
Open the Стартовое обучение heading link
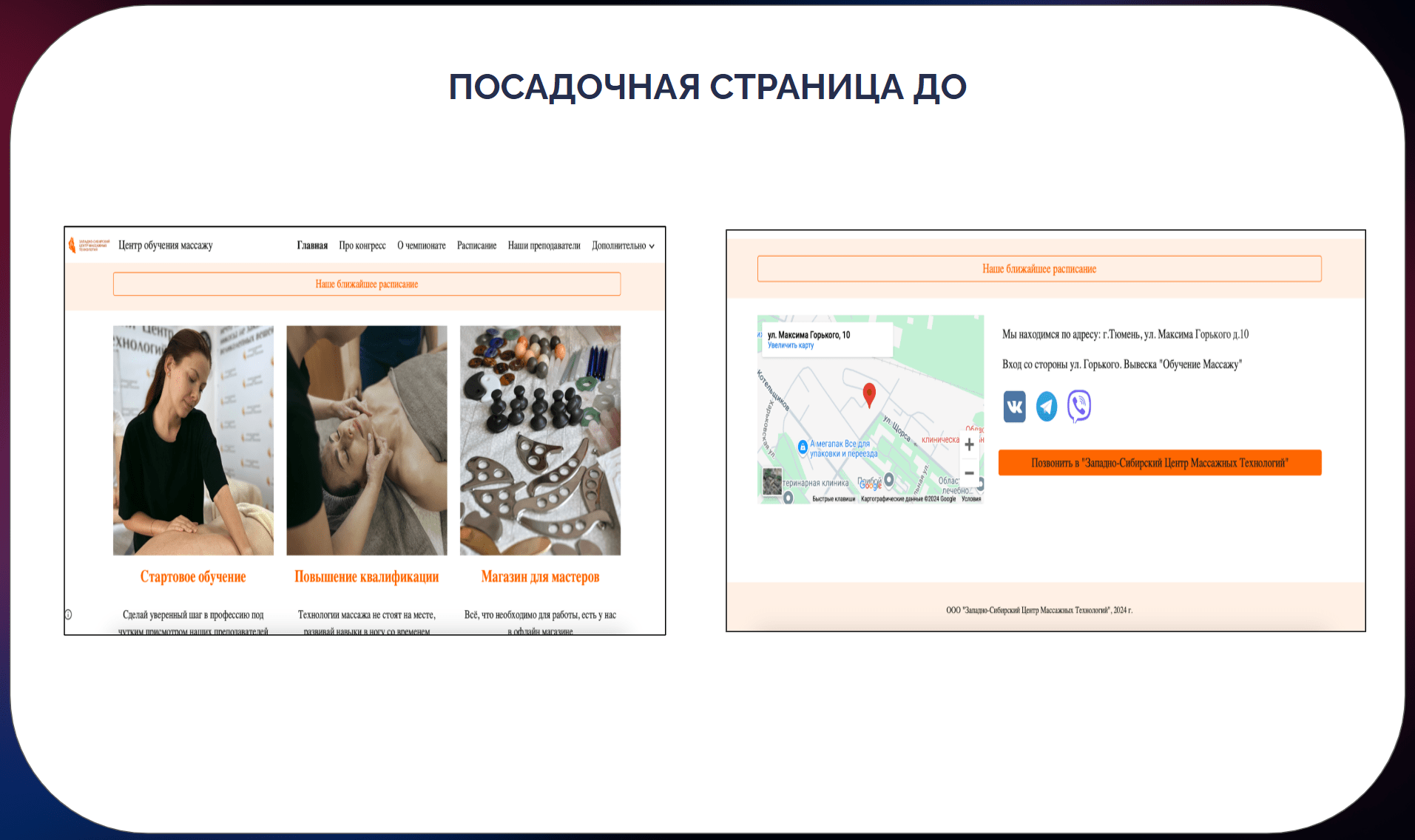coord(193,577)
